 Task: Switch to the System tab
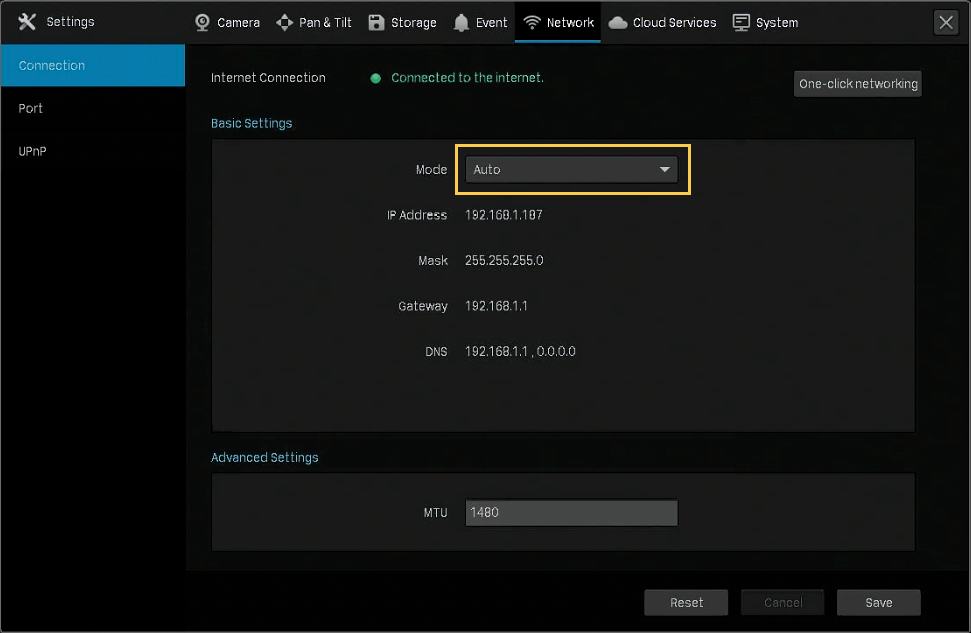pyautogui.click(x=765, y=22)
